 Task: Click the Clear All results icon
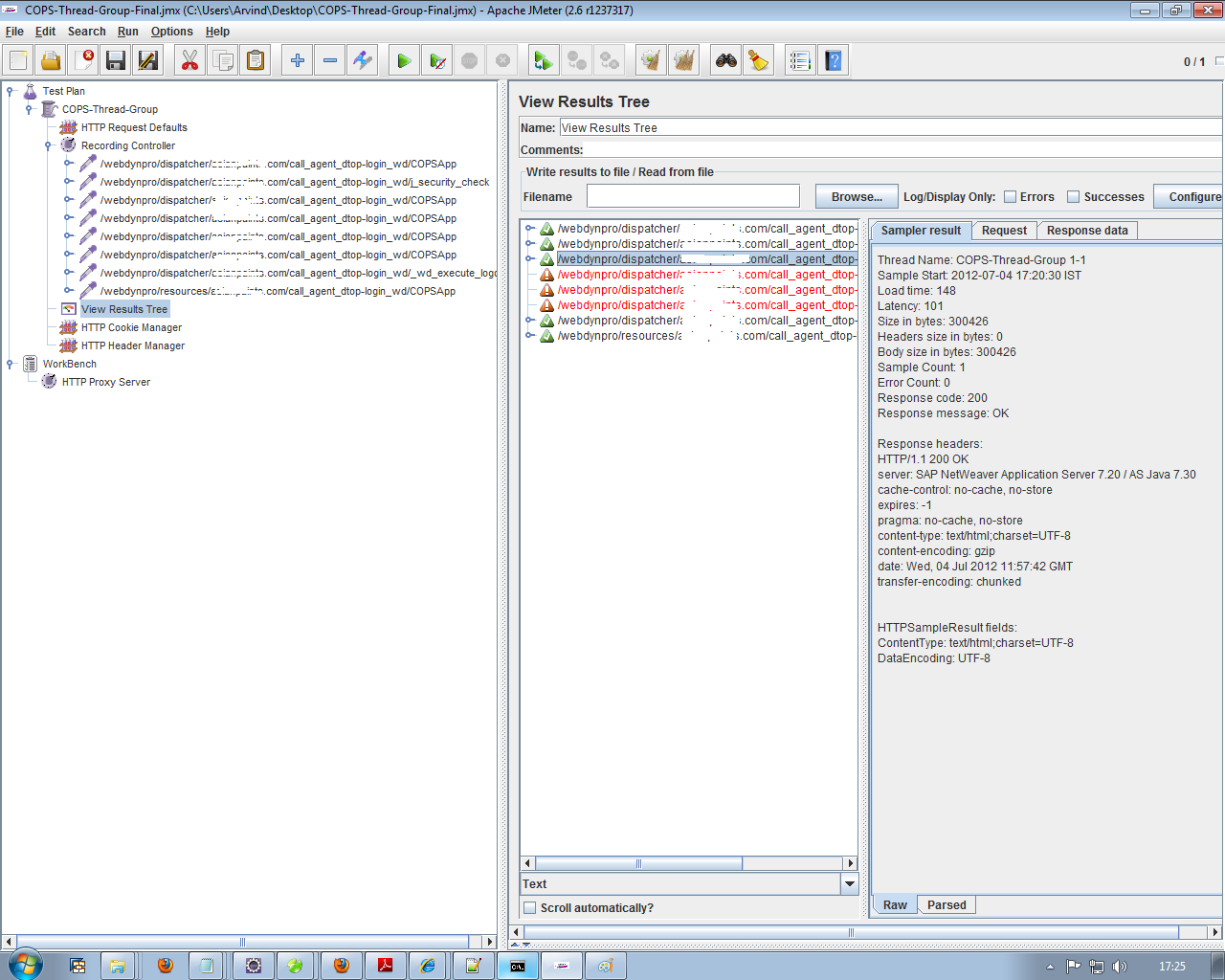coord(684,60)
